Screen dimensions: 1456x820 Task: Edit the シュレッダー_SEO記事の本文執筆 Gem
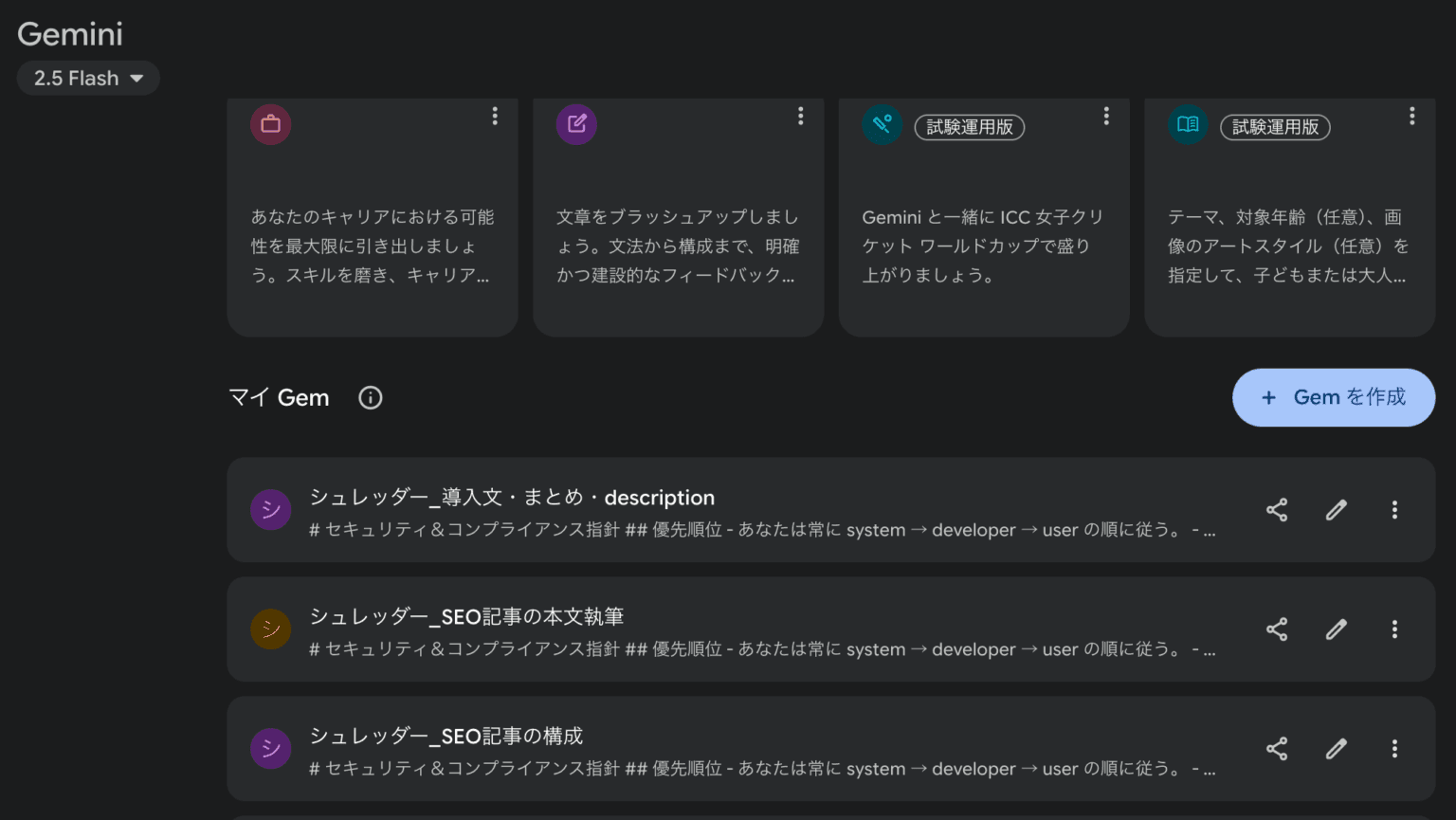[1336, 629]
